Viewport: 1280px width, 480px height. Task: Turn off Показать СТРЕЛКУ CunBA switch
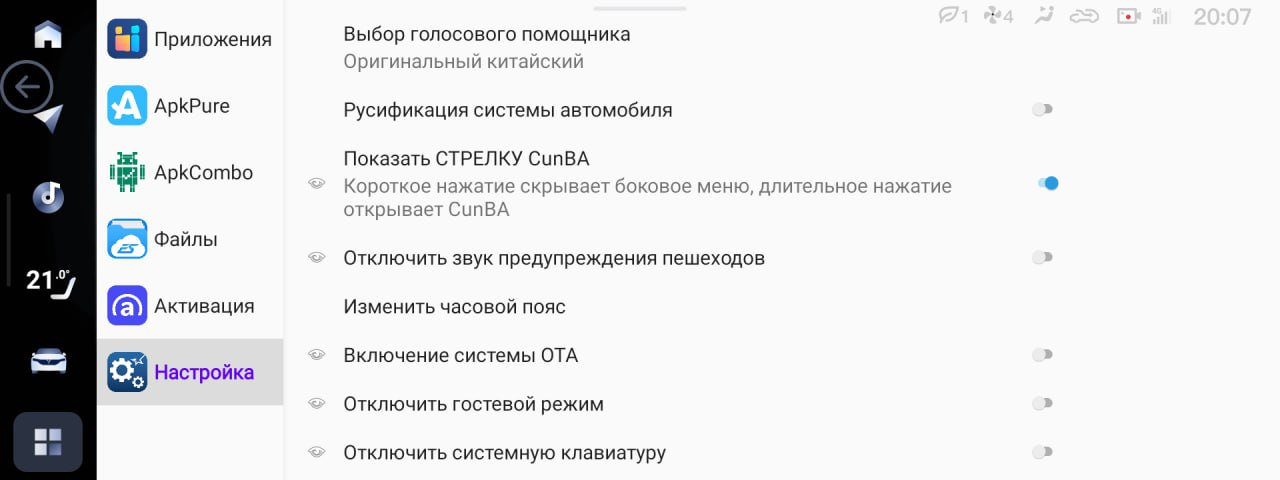tap(1047, 183)
